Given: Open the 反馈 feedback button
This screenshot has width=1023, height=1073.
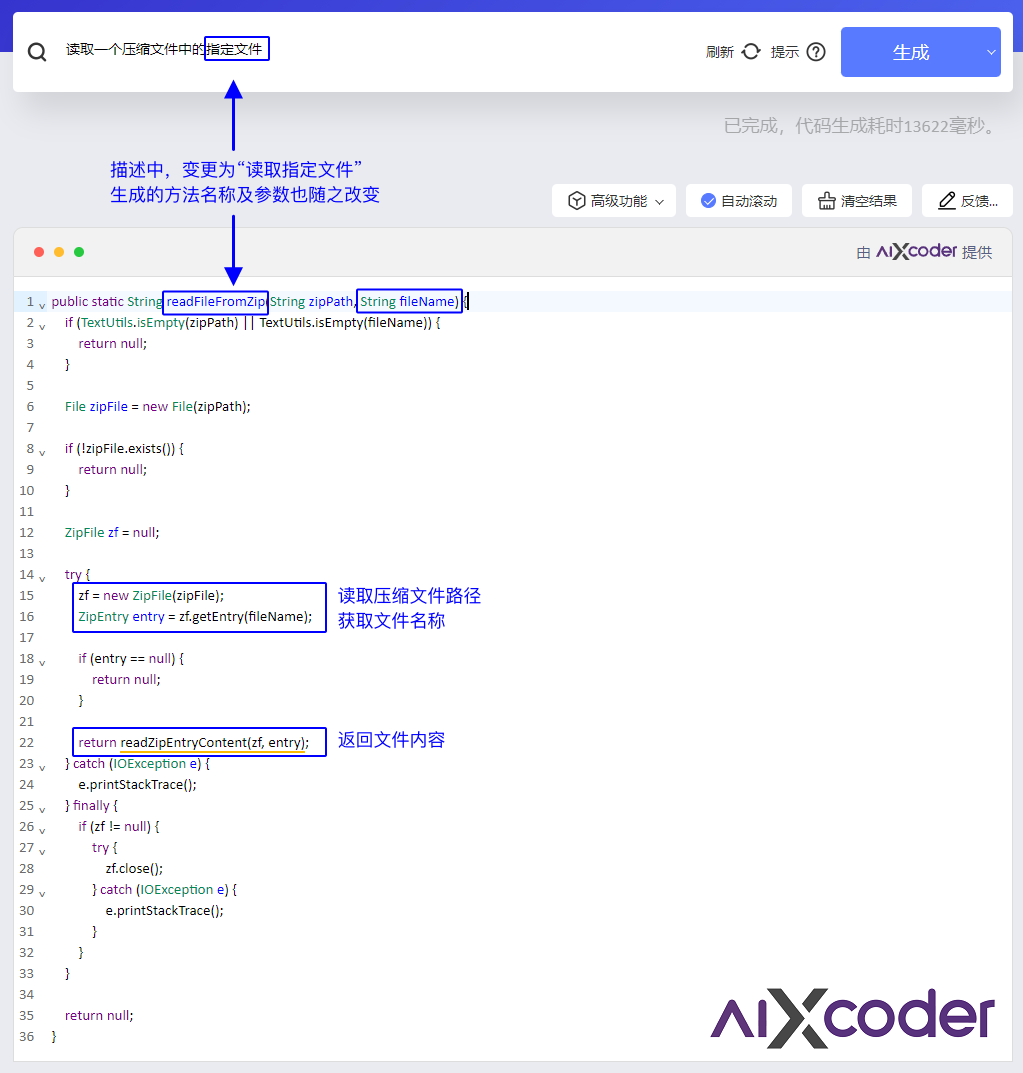Looking at the screenshot, I should [967, 201].
